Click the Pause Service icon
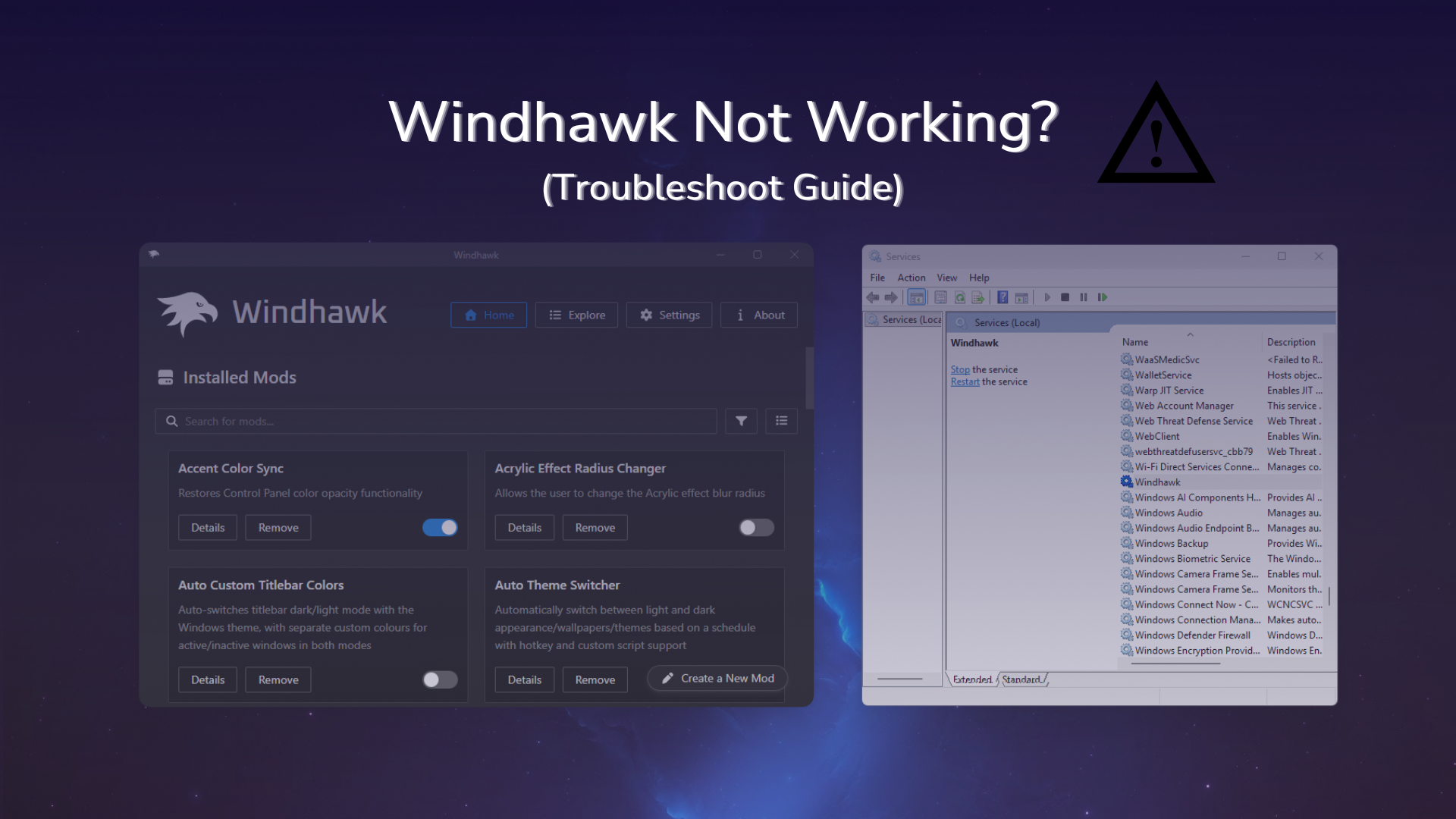This screenshot has height=819, width=1456. point(1083,297)
